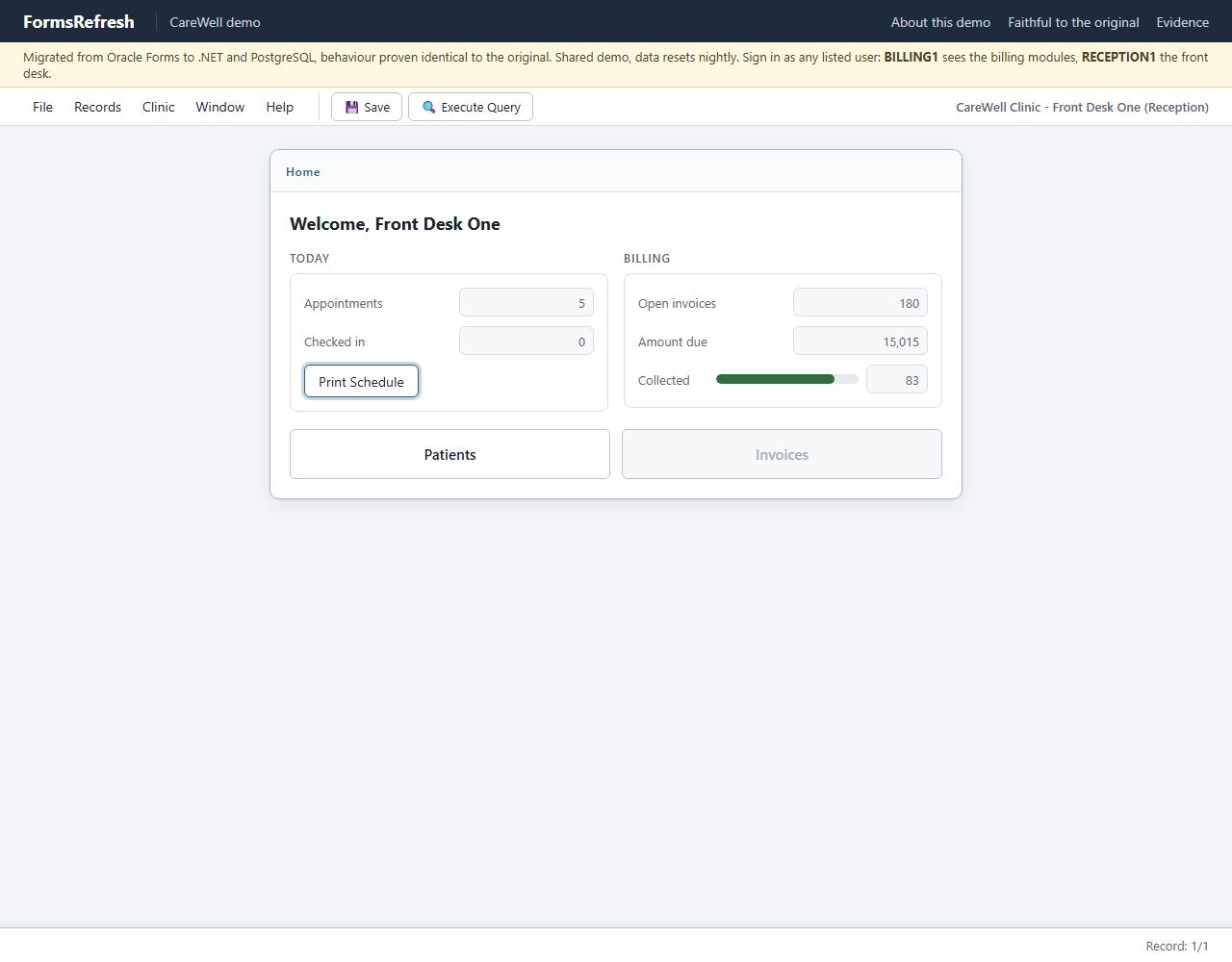
Task: Click the magnifier Execute Query icon
Action: click(429, 108)
